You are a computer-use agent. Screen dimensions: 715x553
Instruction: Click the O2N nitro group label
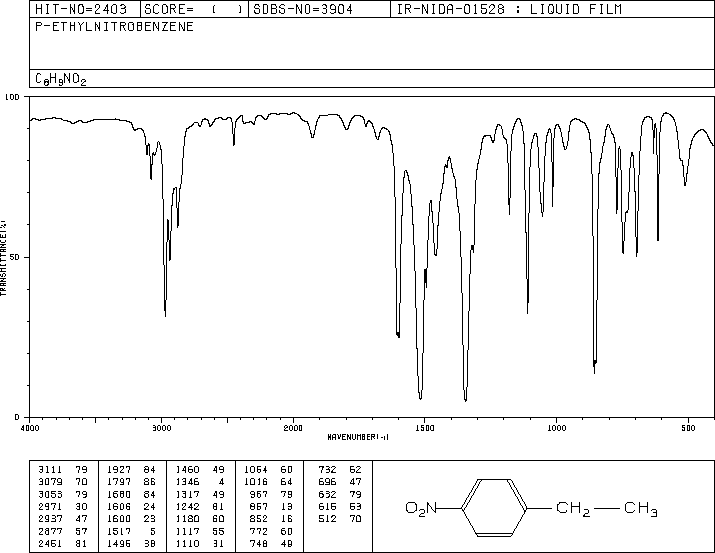click(x=421, y=508)
